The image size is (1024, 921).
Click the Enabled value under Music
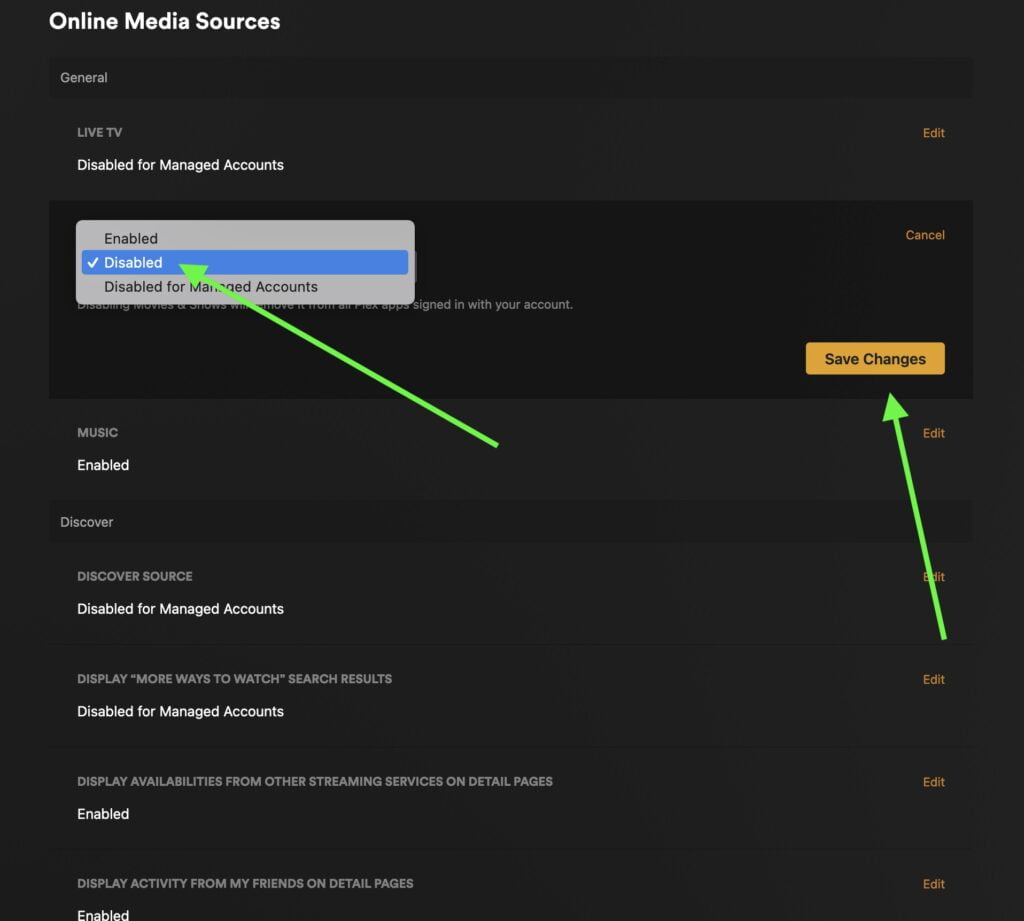(x=103, y=465)
